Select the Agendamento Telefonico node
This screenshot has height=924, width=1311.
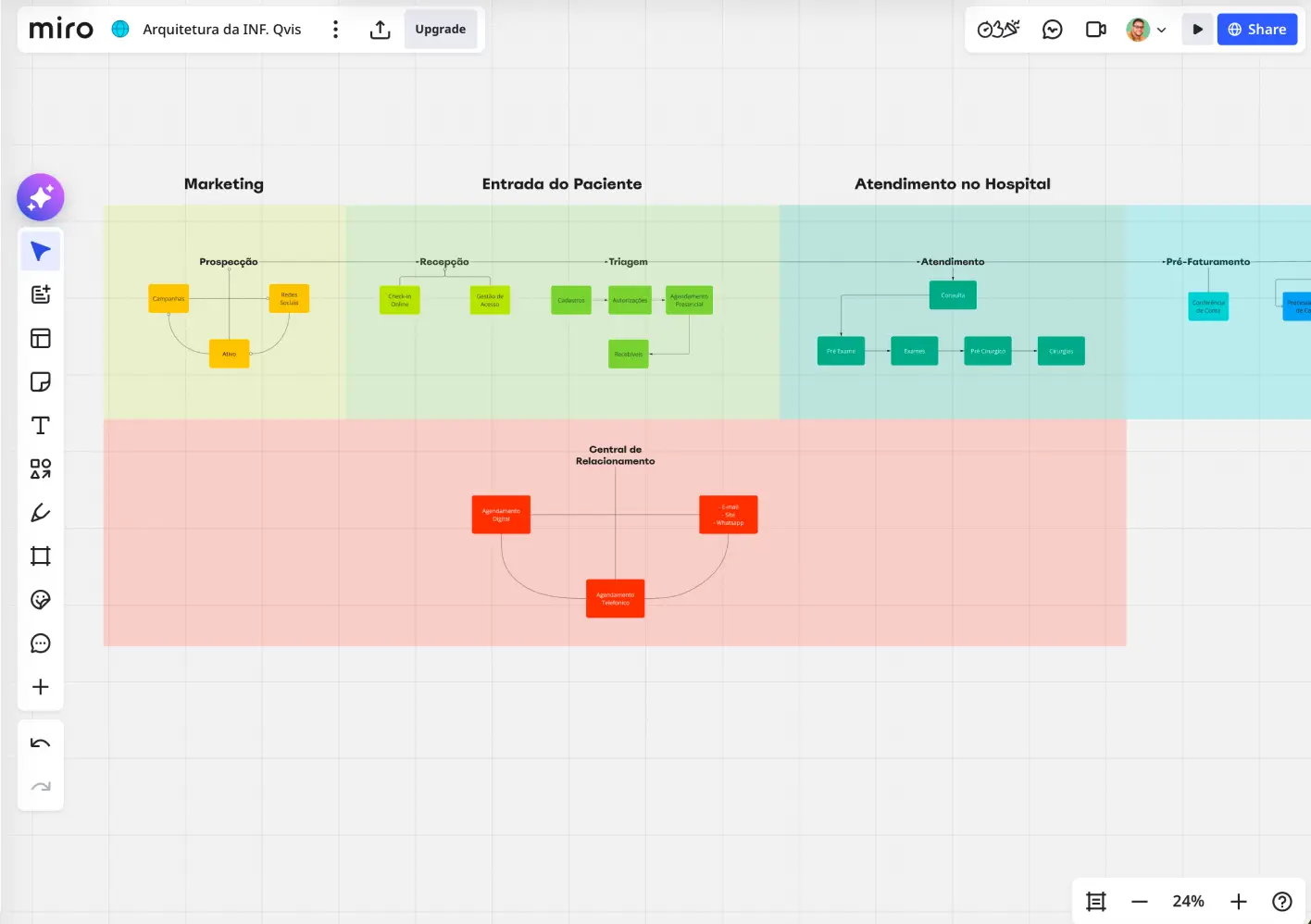[616, 599]
